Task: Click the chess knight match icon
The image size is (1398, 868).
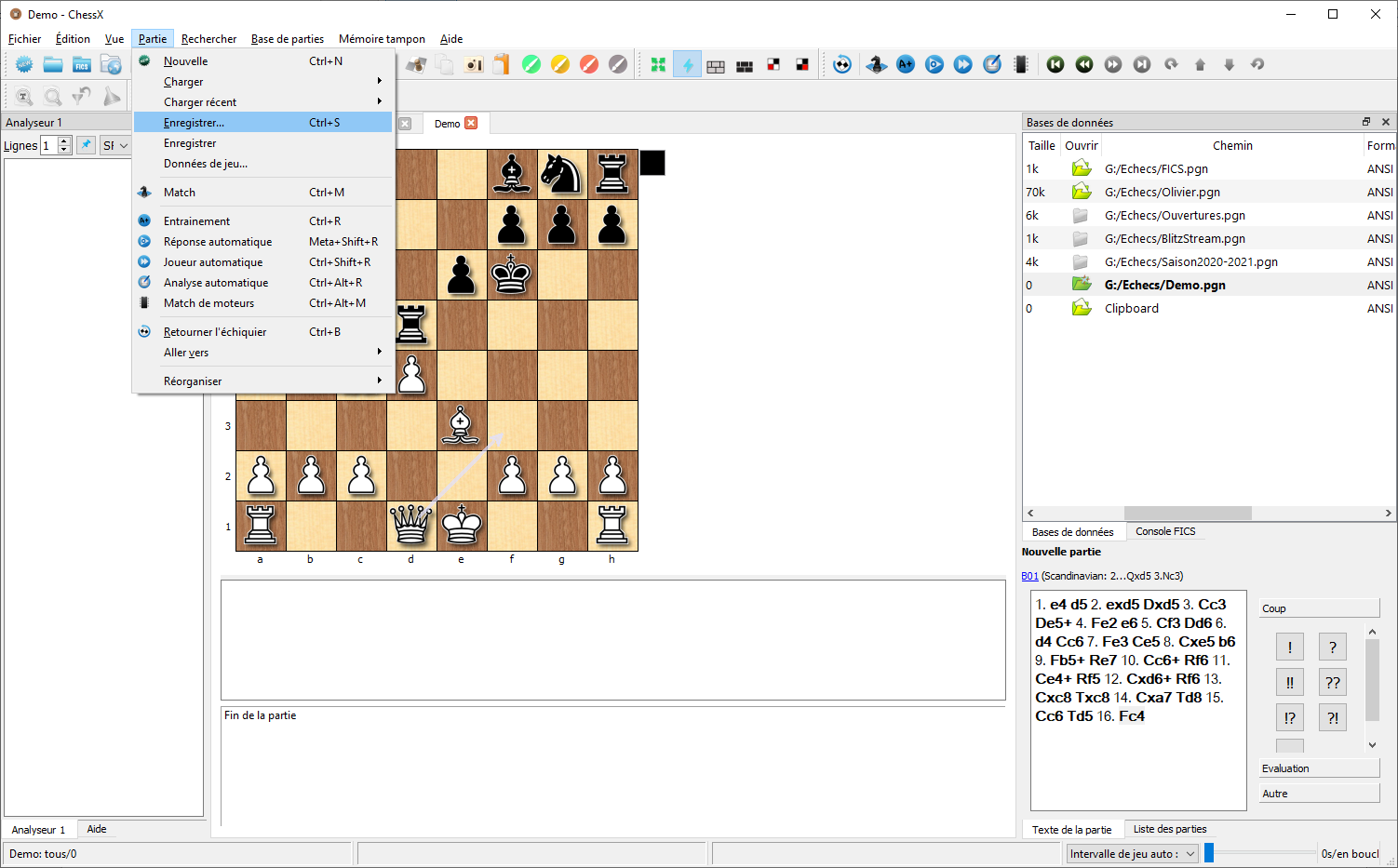Action: tap(876, 64)
